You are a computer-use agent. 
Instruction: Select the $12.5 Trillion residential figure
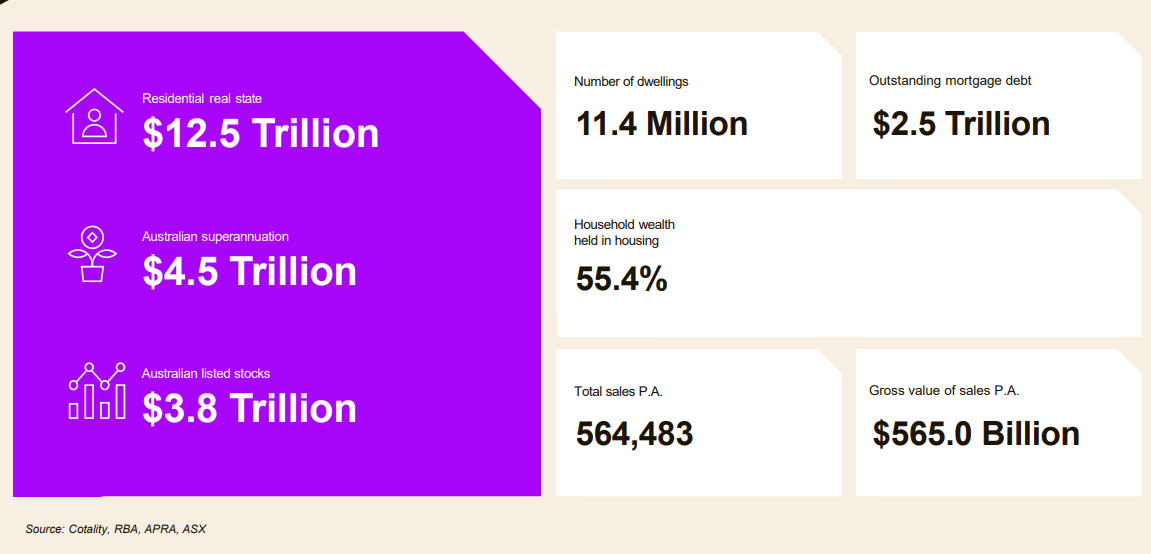point(260,134)
